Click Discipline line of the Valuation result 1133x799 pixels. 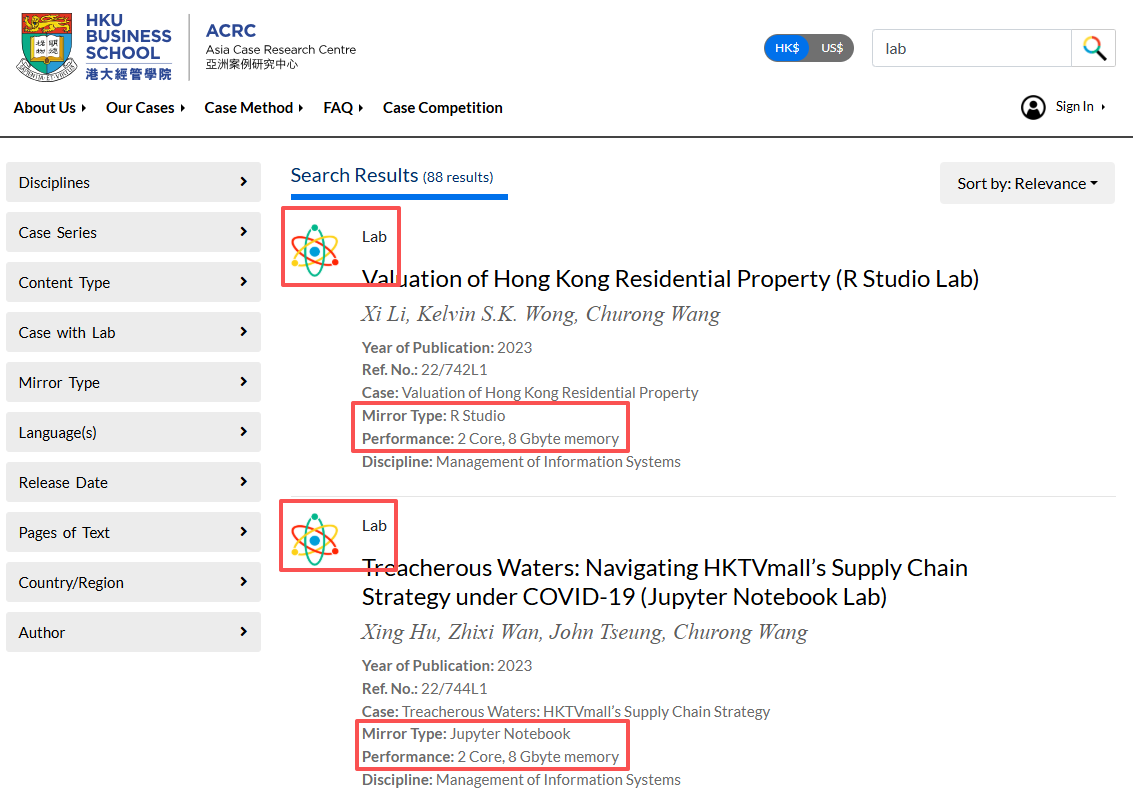[521, 462]
